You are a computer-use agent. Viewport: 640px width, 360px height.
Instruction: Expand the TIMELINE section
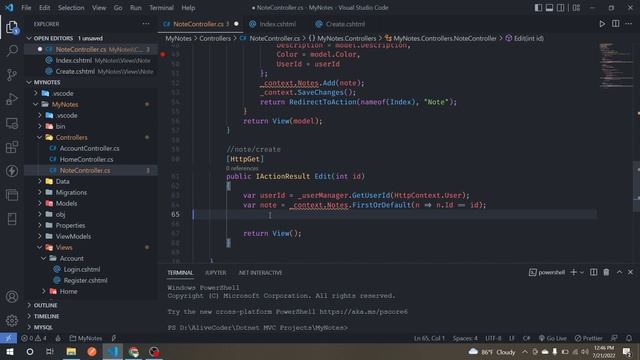[x=46, y=316]
